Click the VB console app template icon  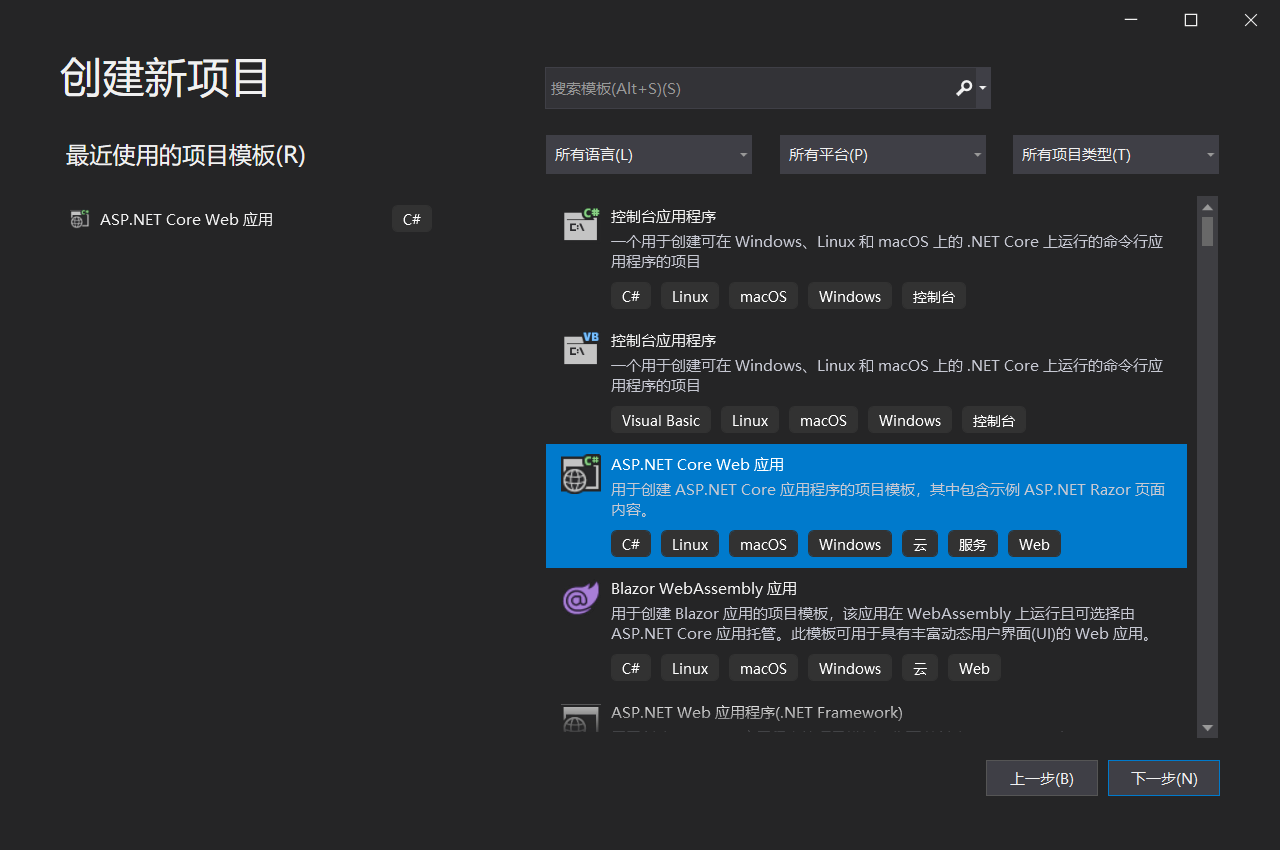(580, 349)
